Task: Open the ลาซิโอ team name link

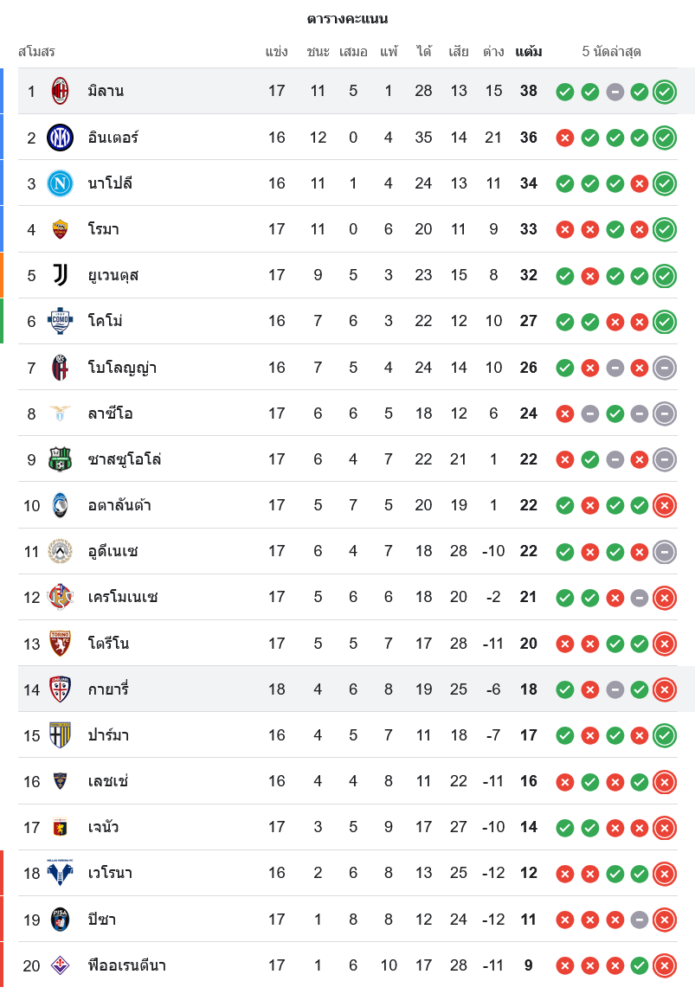Action: coord(110,413)
